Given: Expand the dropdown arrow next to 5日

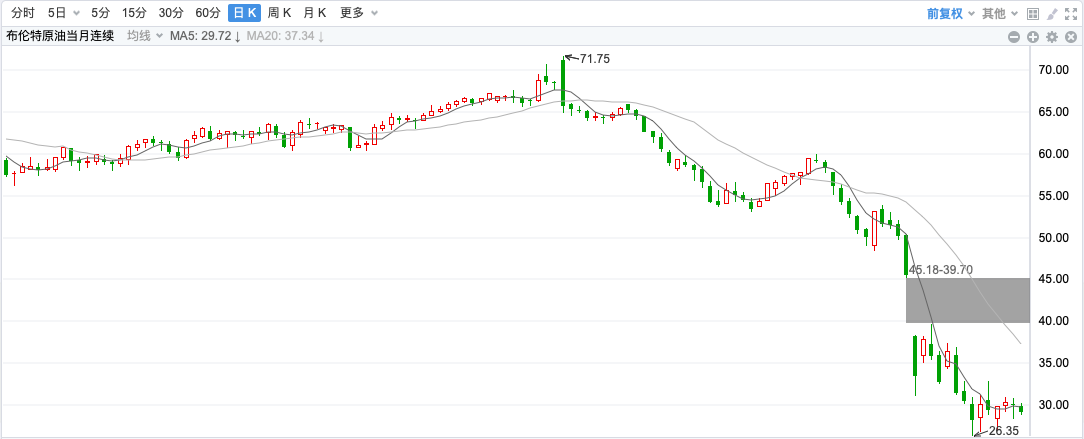Looking at the screenshot, I should (76, 13).
